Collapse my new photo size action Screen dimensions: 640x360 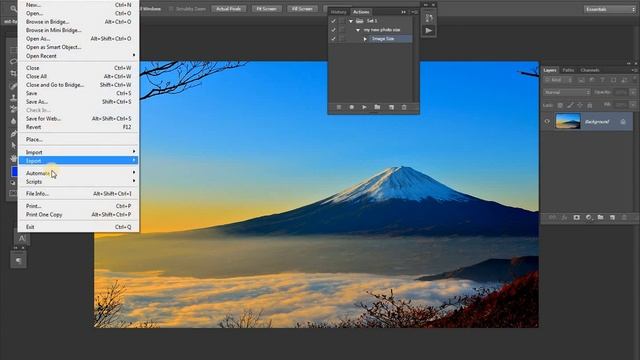[x=358, y=30]
